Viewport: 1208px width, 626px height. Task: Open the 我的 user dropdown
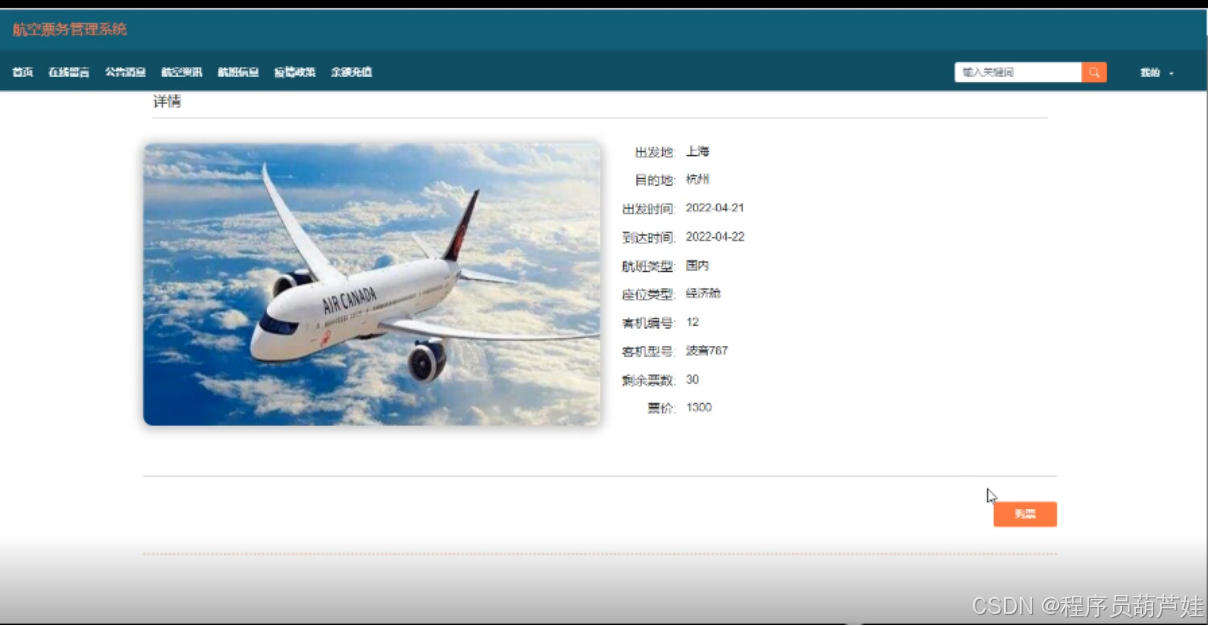click(x=1148, y=71)
